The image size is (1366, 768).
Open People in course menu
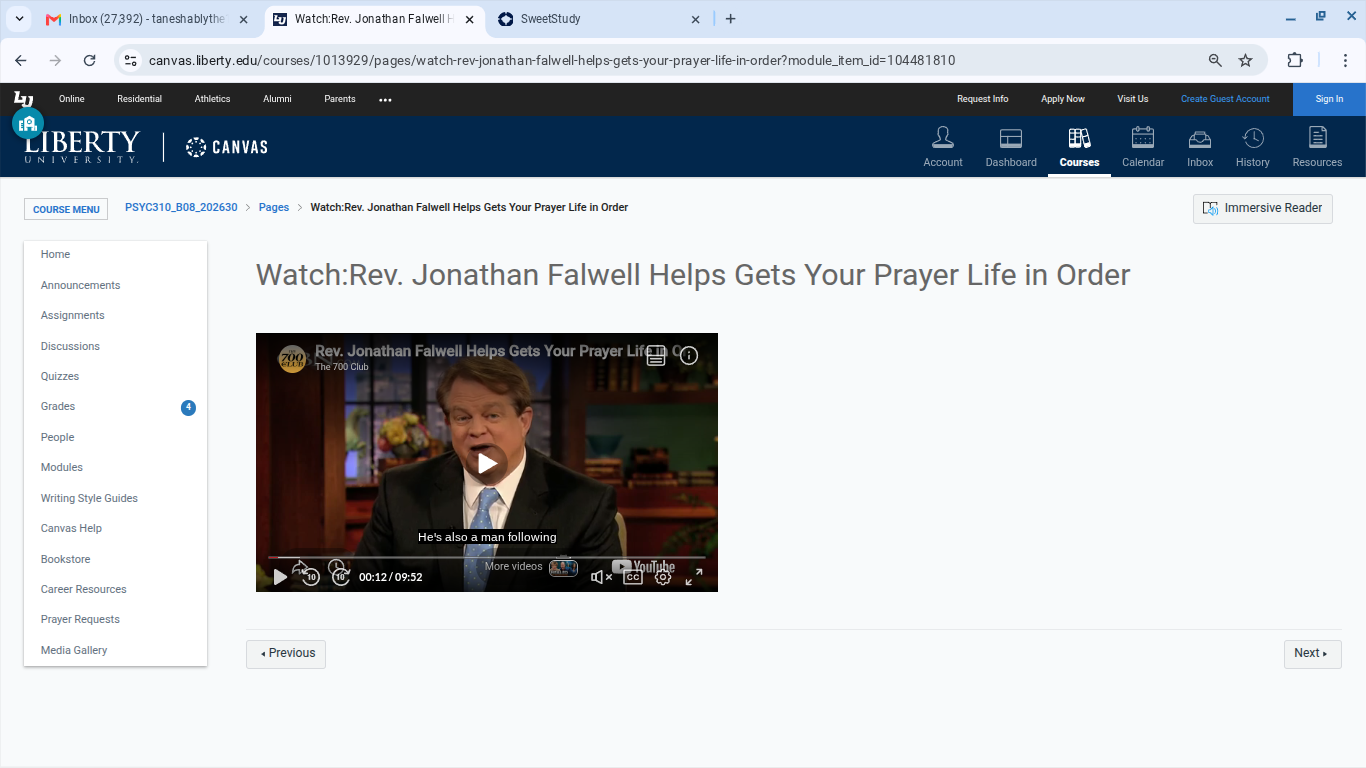pos(57,438)
